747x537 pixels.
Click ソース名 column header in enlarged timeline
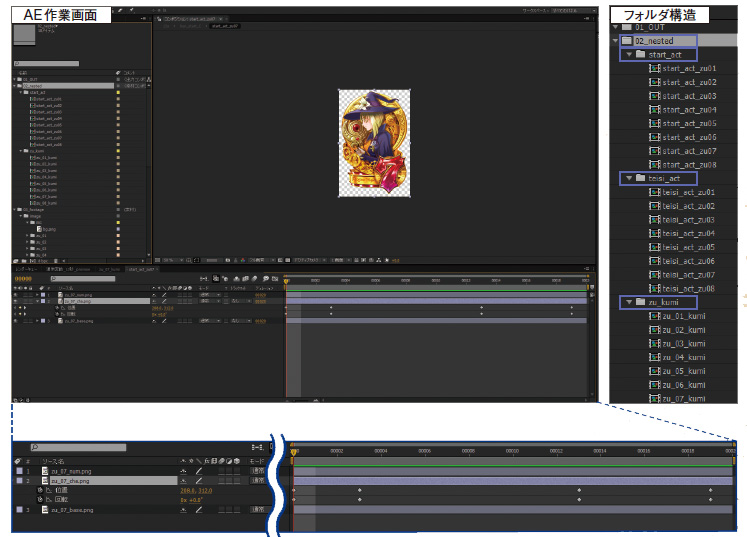[53, 461]
